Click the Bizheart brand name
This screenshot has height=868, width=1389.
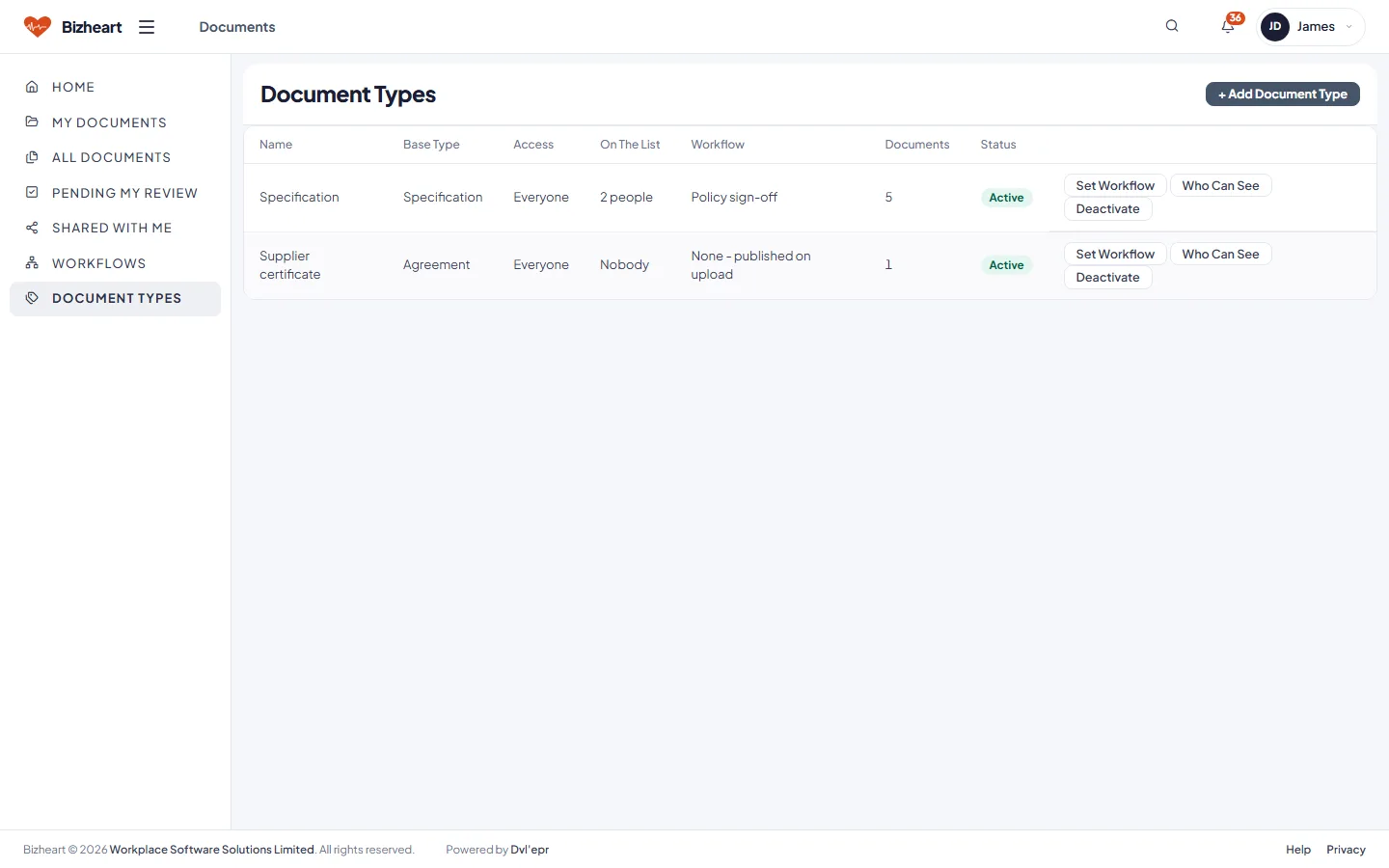pos(92,27)
